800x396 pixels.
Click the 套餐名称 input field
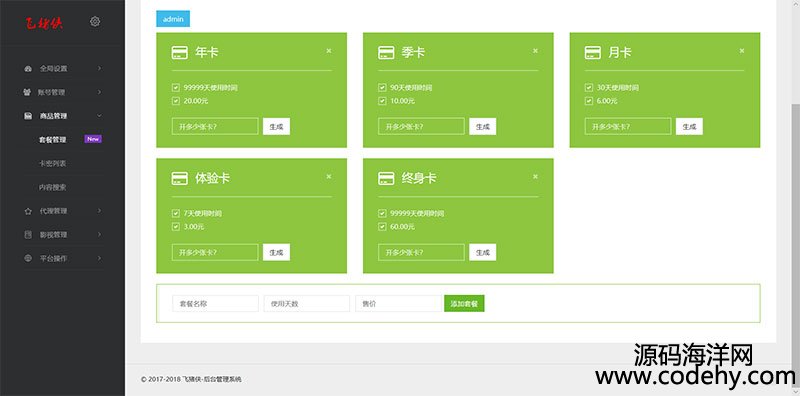click(x=215, y=304)
